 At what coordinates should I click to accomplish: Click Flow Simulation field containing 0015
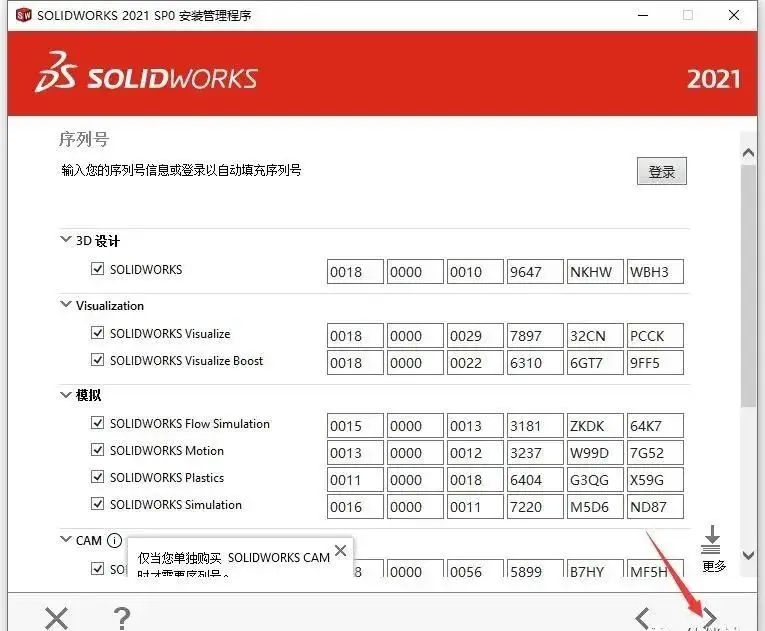[x=355, y=426]
